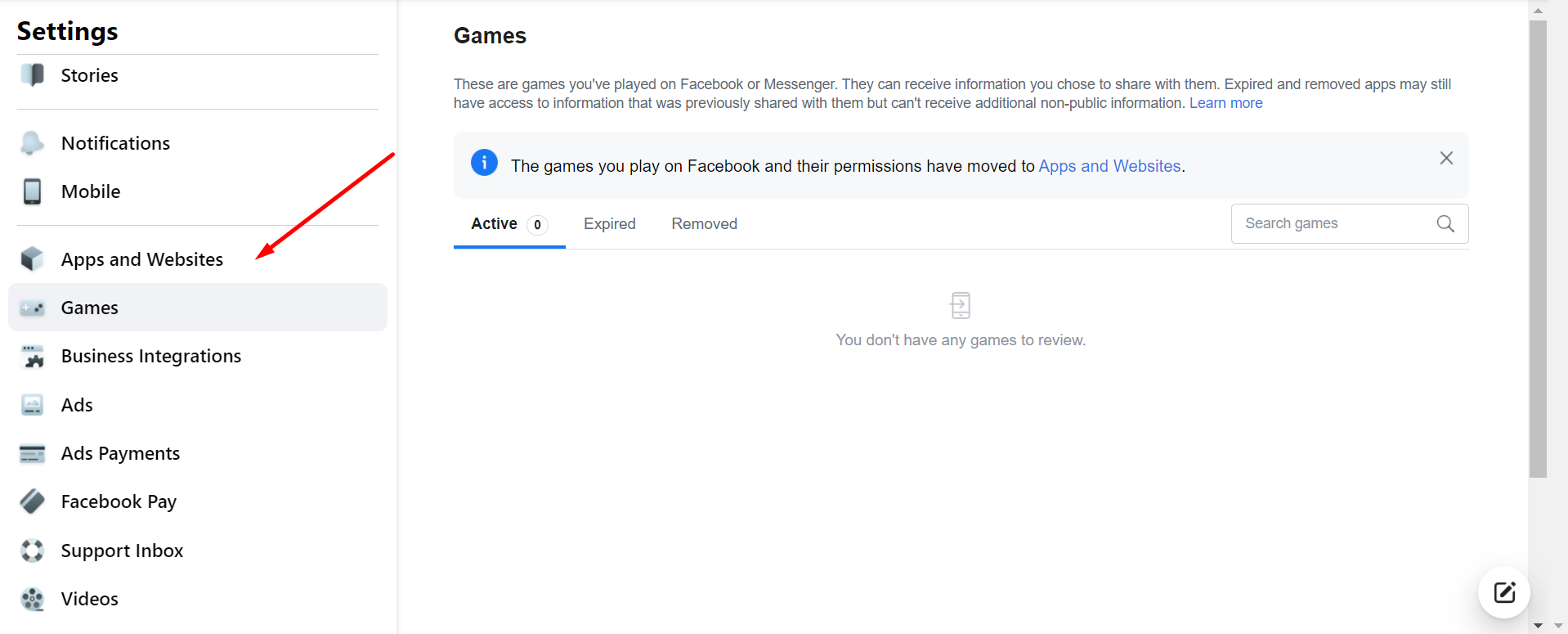Click the Games page heading

point(490,36)
